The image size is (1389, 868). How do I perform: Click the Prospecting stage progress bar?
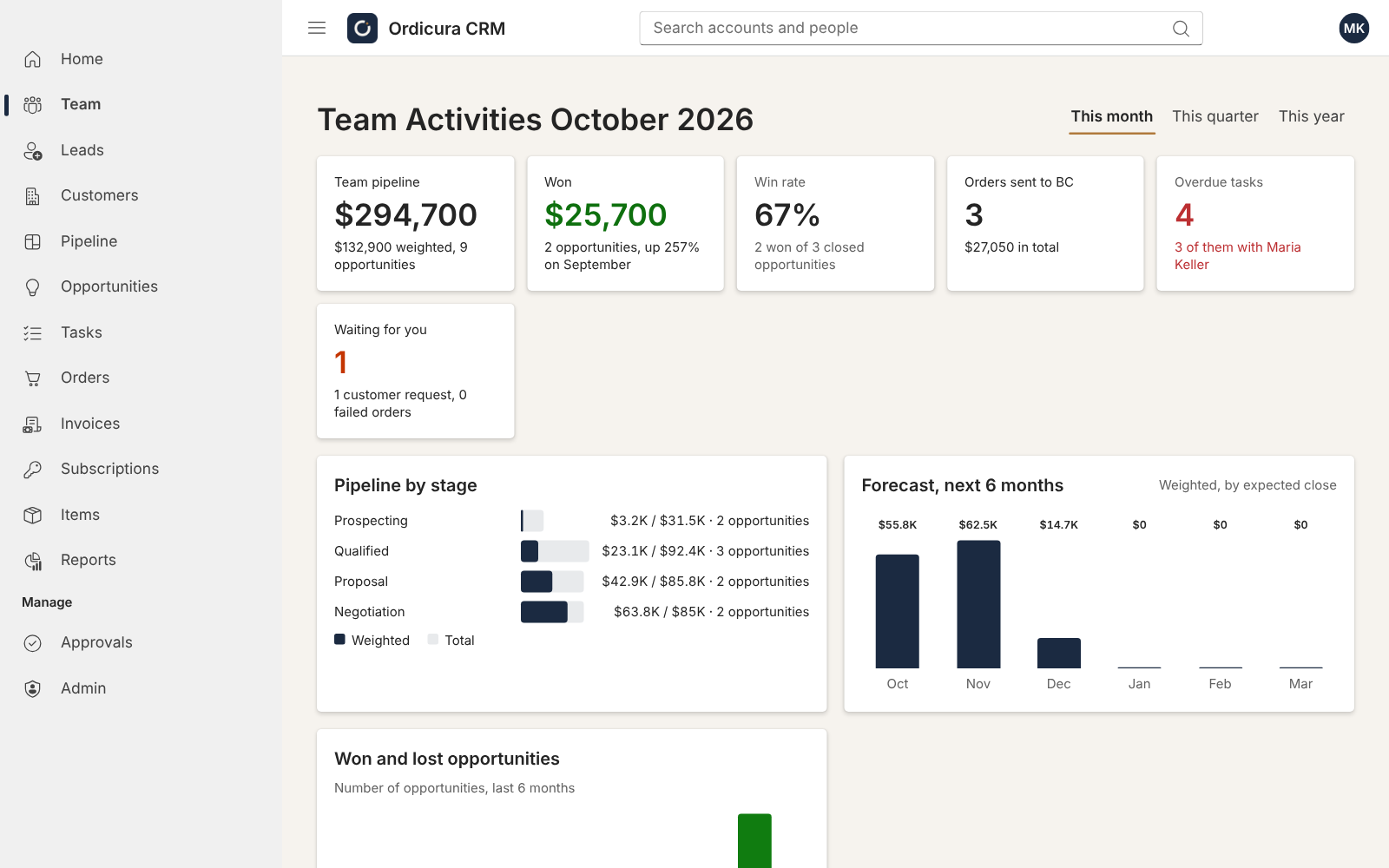tap(532, 521)
